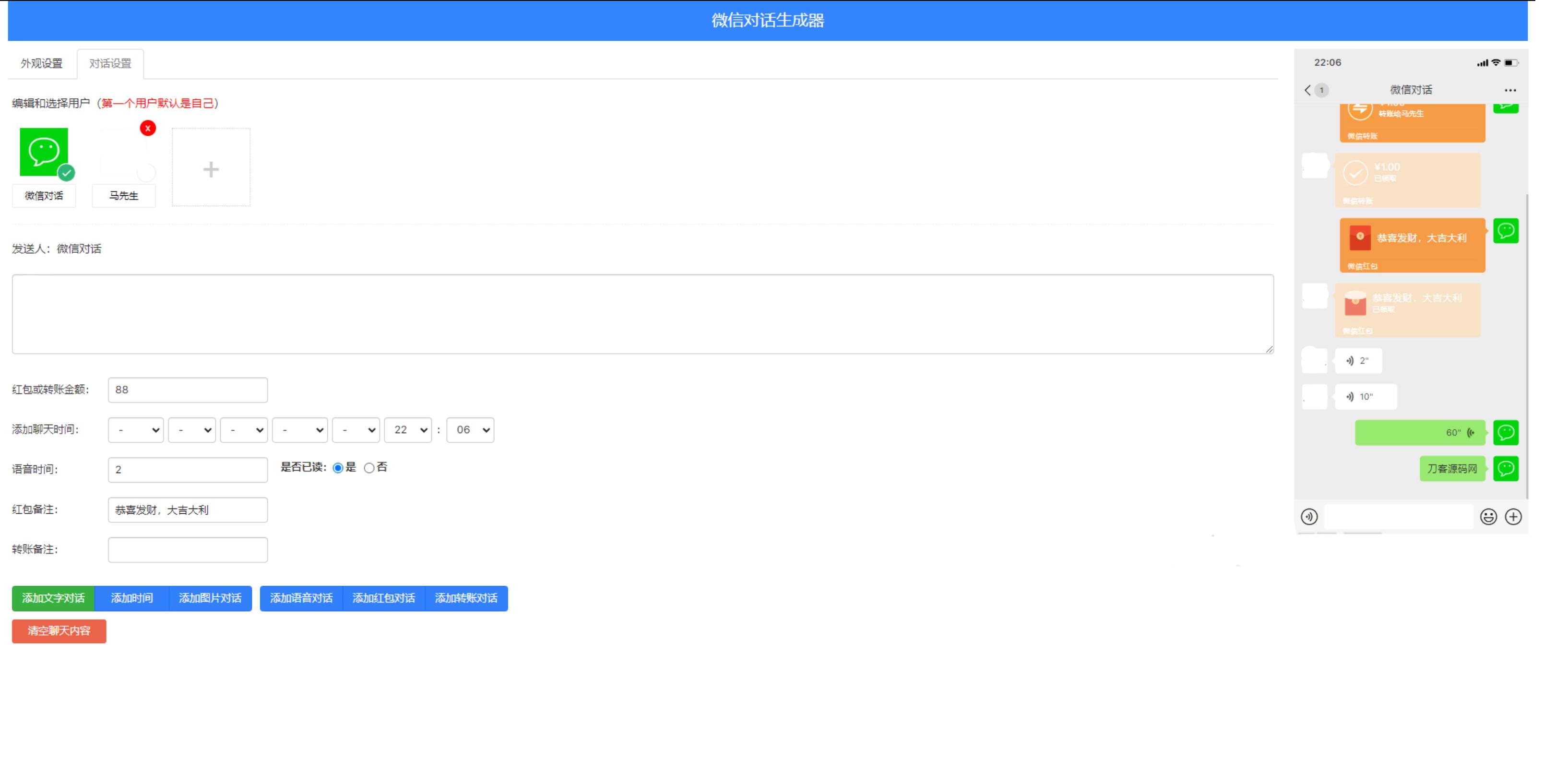Image resolution: width=1568 pixels, height=780 pixels.
Task: Click the 22:06 time in phone status bar
Action: tap(1328, 63)
